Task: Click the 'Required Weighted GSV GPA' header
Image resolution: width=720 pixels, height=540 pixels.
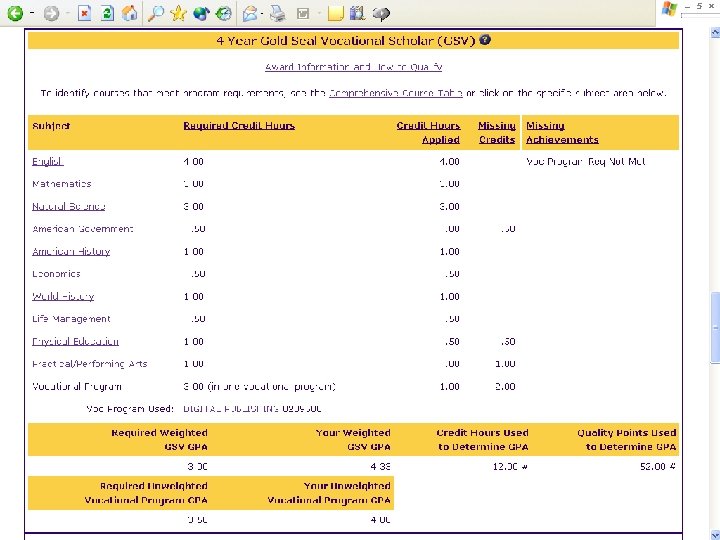Action: pyautogui.click(x=159, y=439)
